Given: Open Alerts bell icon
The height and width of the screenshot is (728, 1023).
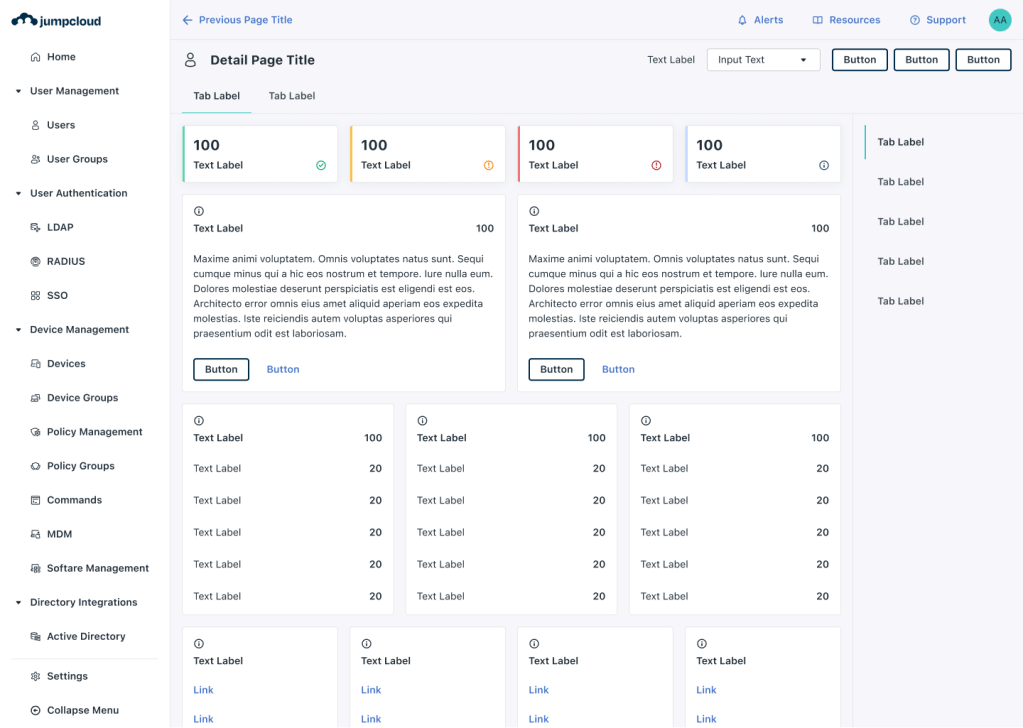Looking at the screenshot, I should pyautogui.click(x=742, y=20).
